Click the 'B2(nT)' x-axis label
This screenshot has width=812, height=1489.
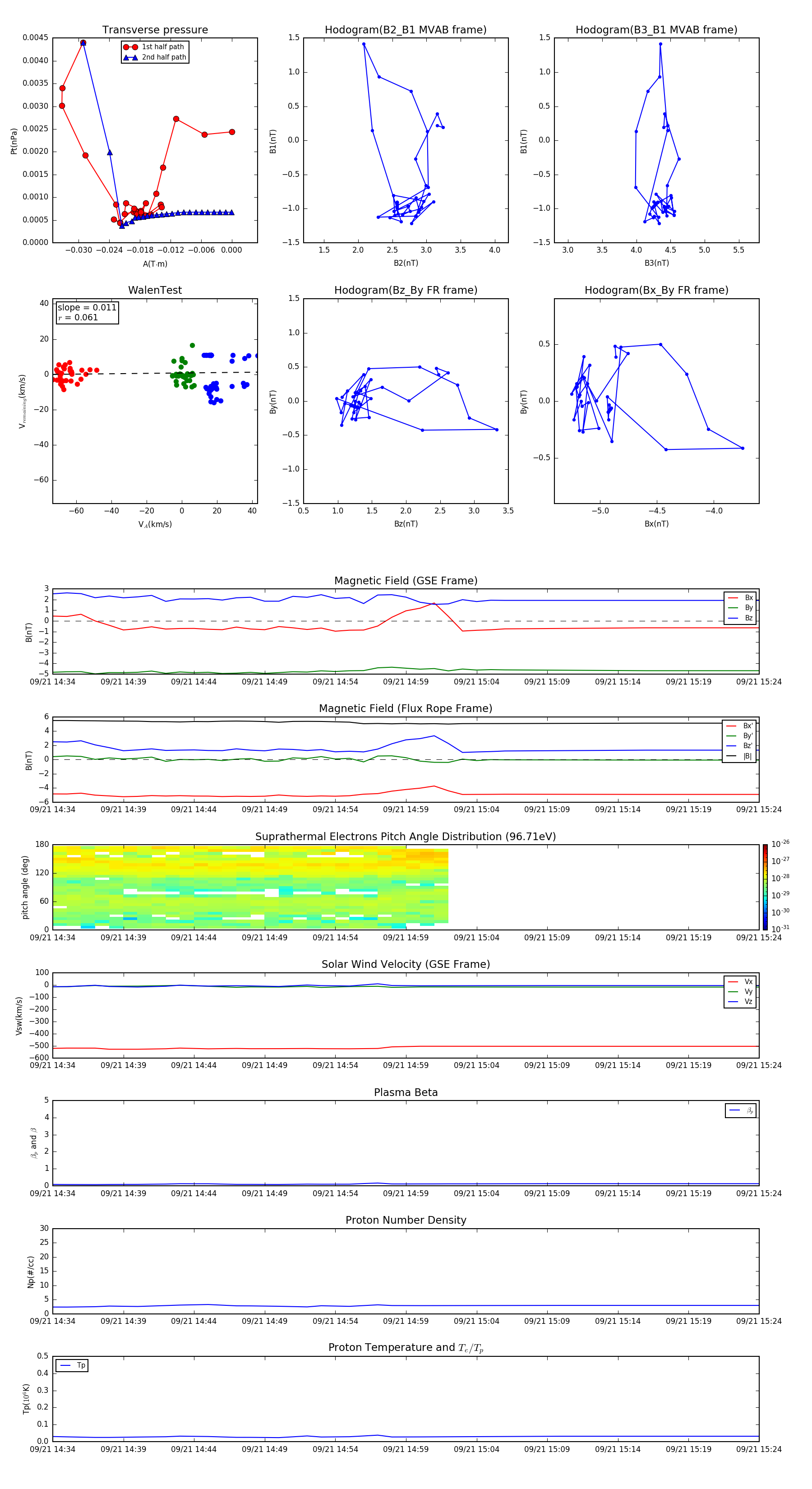tap(406, 263)
